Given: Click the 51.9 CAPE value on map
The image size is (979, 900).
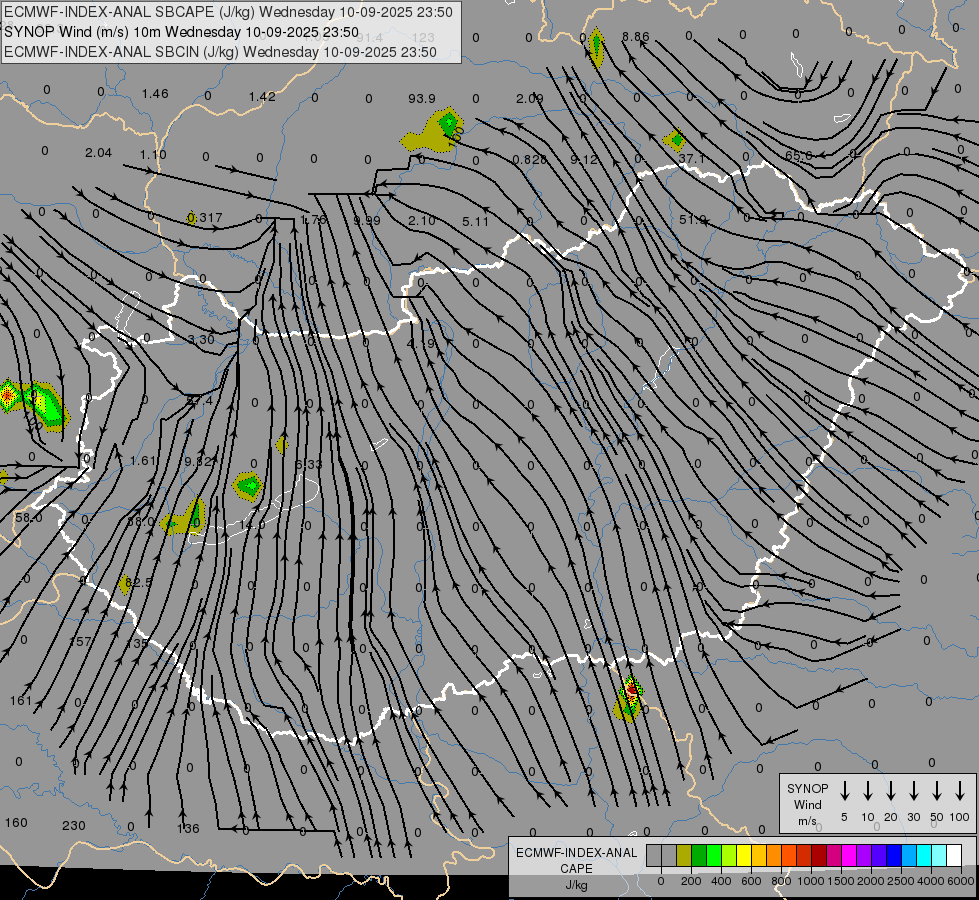Looking at the screenshot, I should [693, 219].
